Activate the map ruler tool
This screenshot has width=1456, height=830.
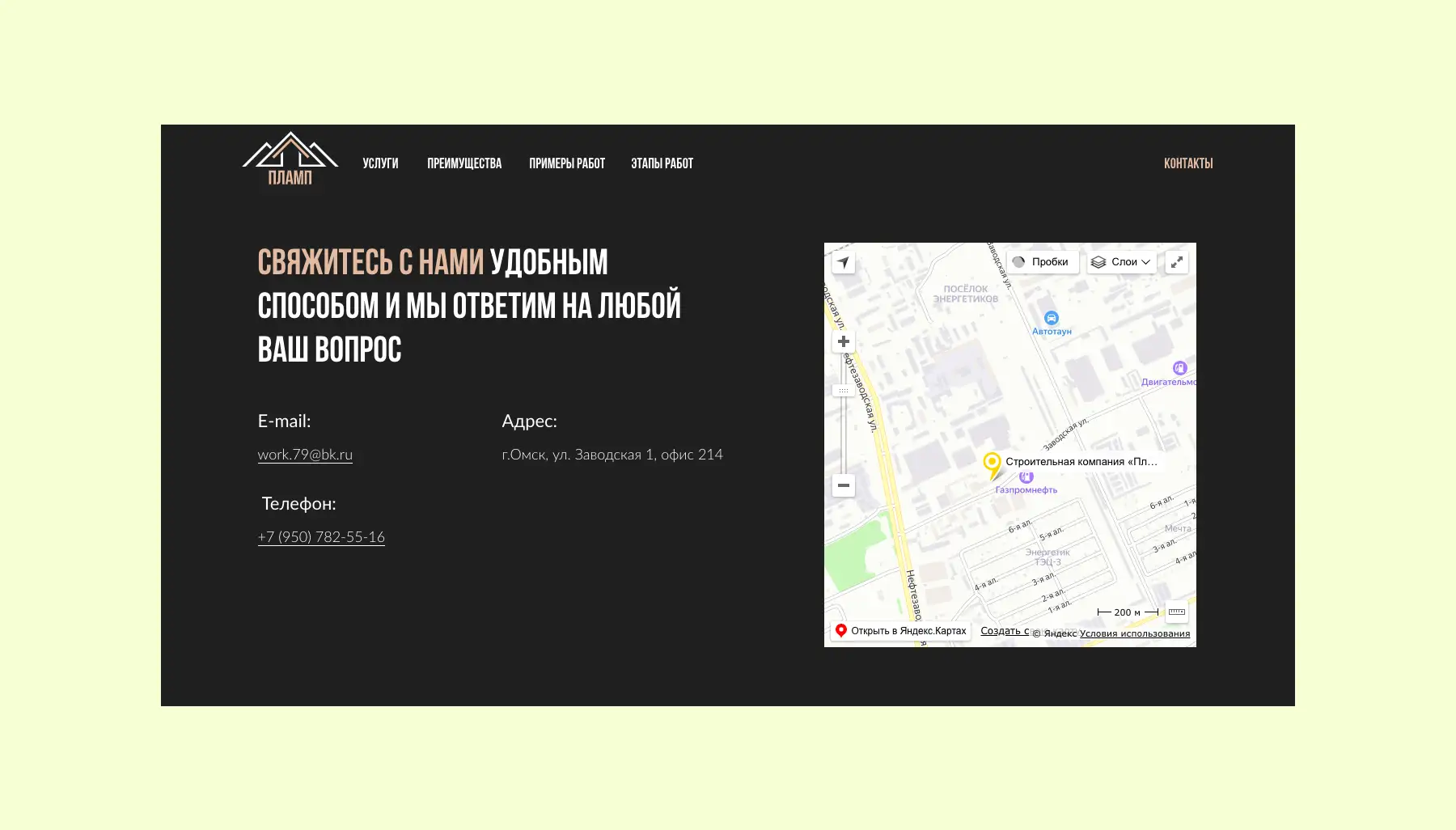click(x=1177, y=612)
